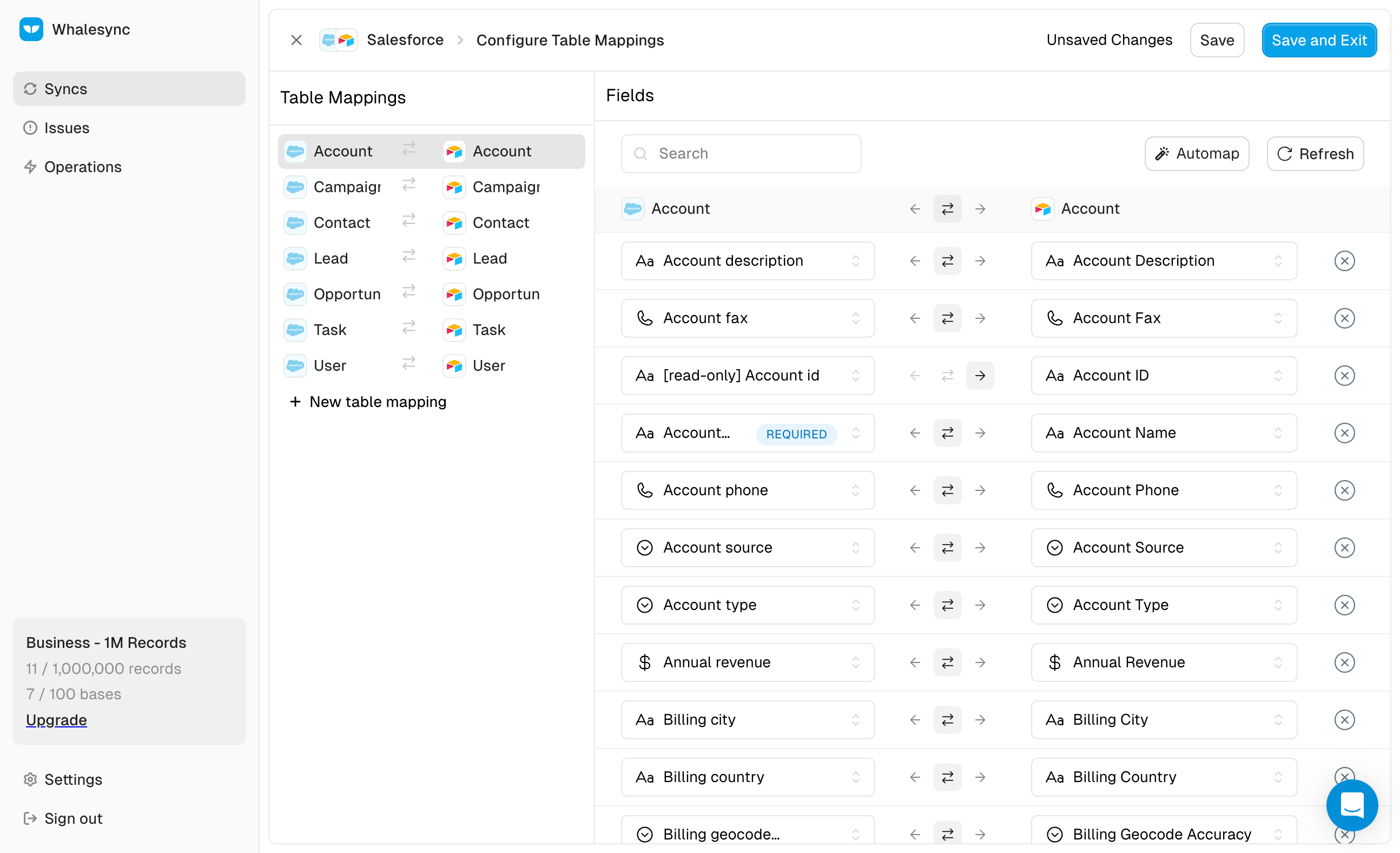Image resolution: width=1400 pixels, height=853 pixels.
Task: Click the Issues alert icon
Action: click(x=30, y=128)
